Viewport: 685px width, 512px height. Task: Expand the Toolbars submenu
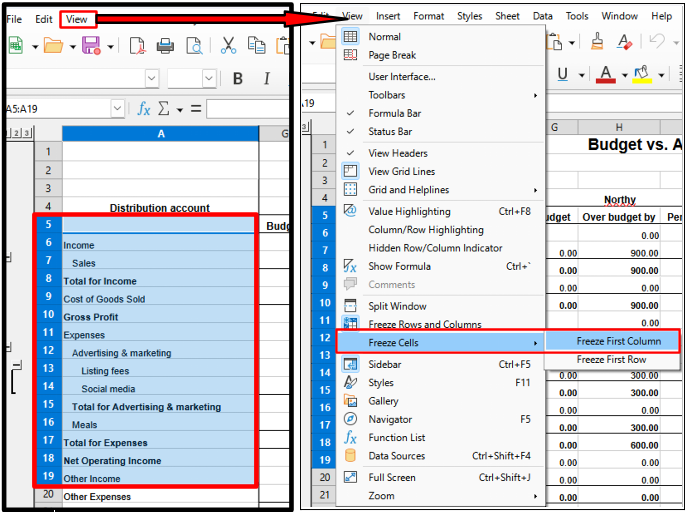coord(440,95)
